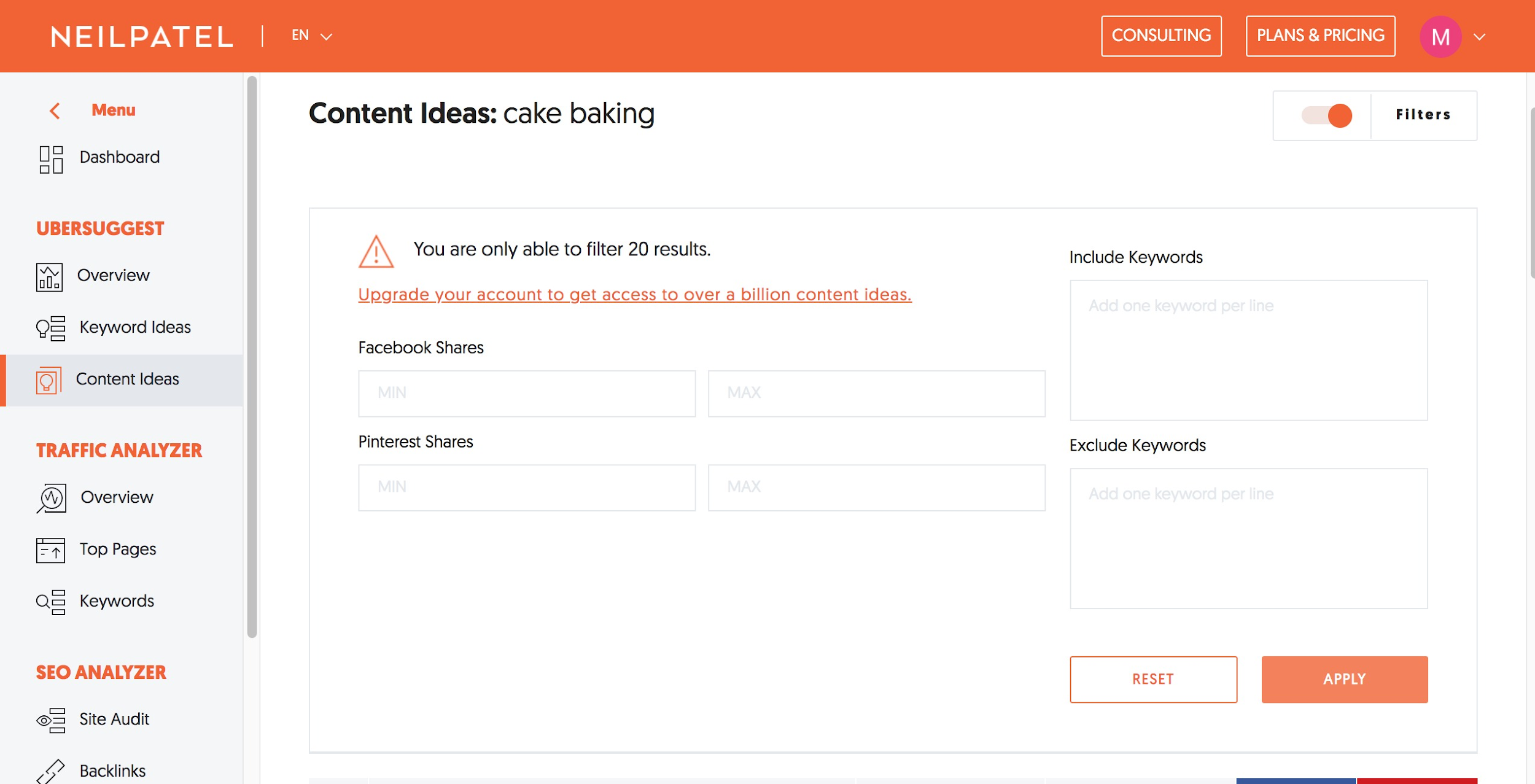Viewport: 1535px width, 784px height.
Task: Click the Ubersuggest Overview chart icon
Action: [x=49, y=277]
